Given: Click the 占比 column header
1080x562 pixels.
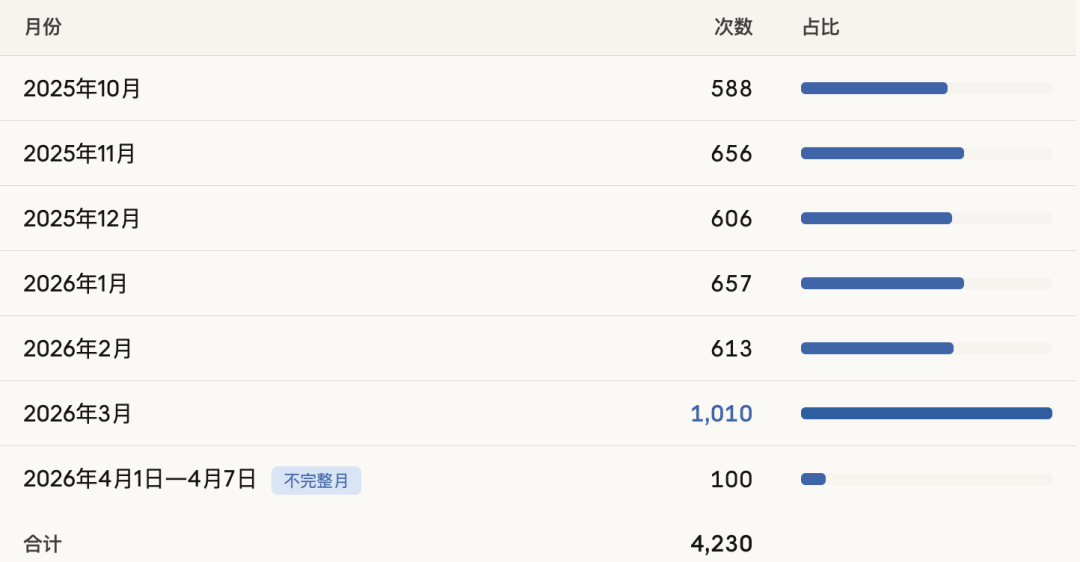Looking at the screenshot, I should [x=820, y=28].
